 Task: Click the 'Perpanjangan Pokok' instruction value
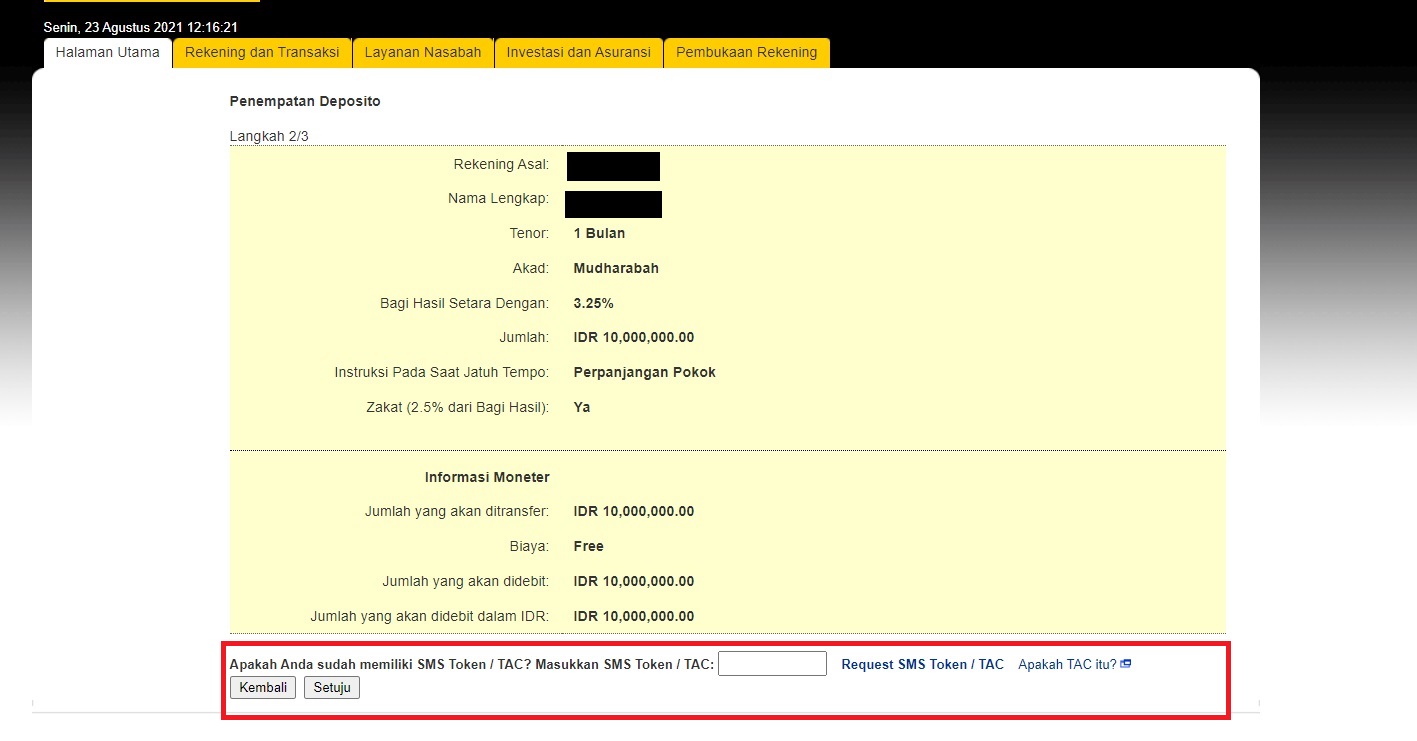point(645,373)
